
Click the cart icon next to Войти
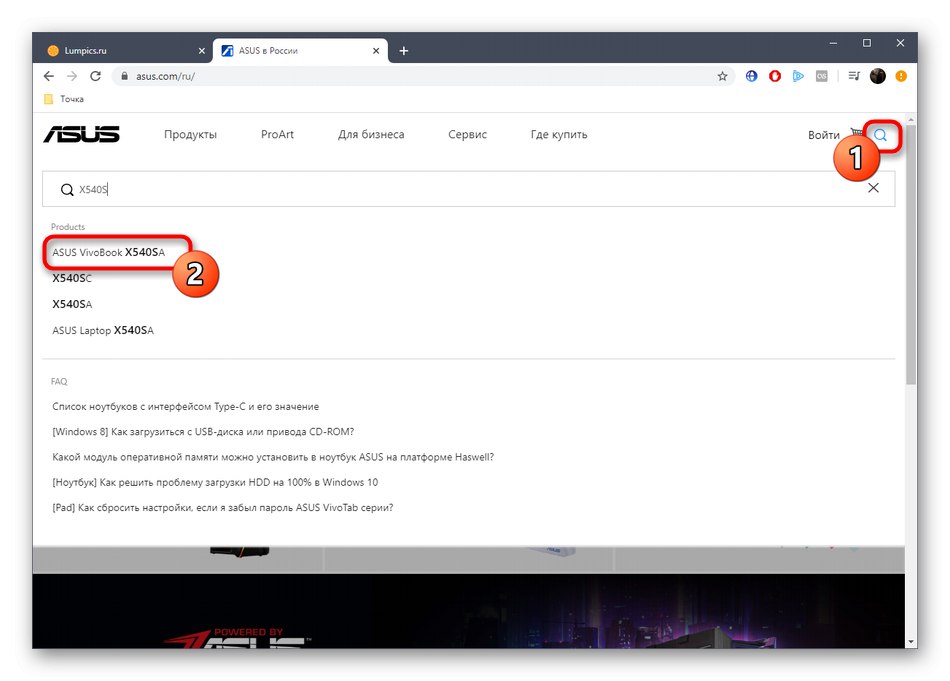tap(858, 132)
